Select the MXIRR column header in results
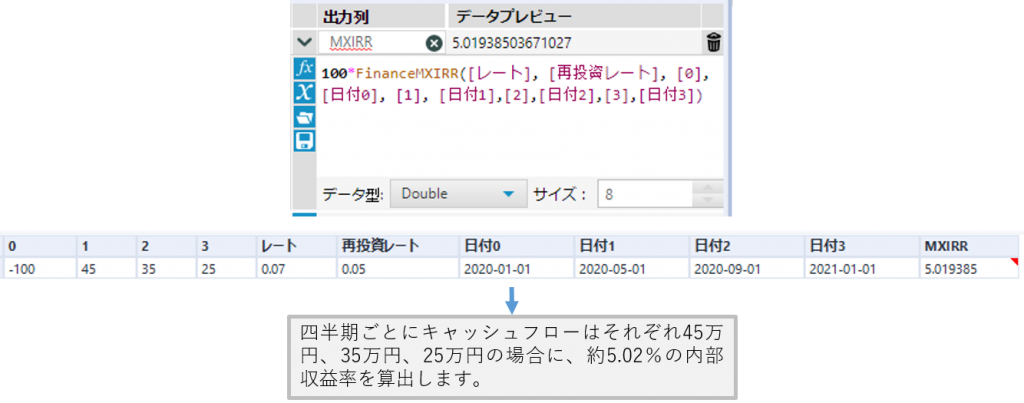The image size is (1024, 403). 946,246
